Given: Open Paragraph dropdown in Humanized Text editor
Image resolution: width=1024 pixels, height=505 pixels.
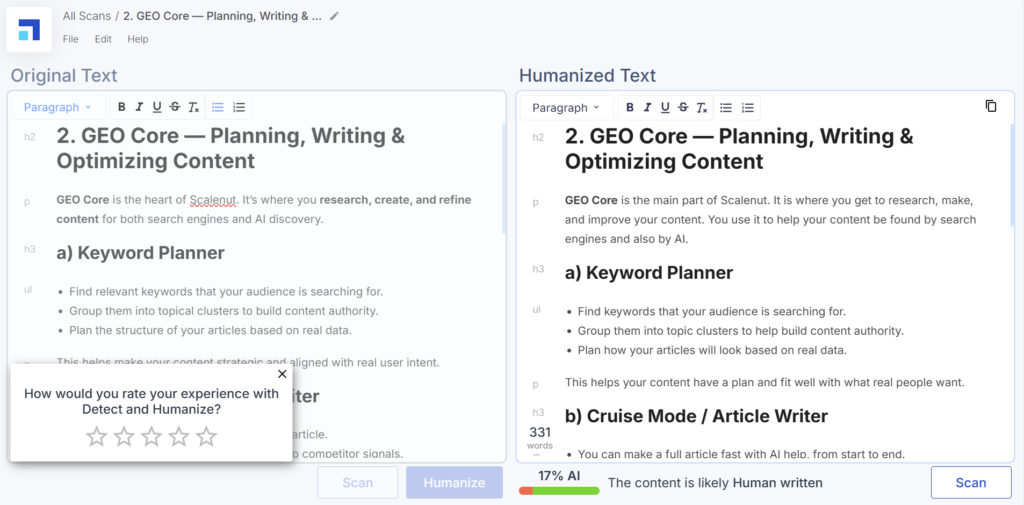Looking at the screenshot, I should [566, 107].
